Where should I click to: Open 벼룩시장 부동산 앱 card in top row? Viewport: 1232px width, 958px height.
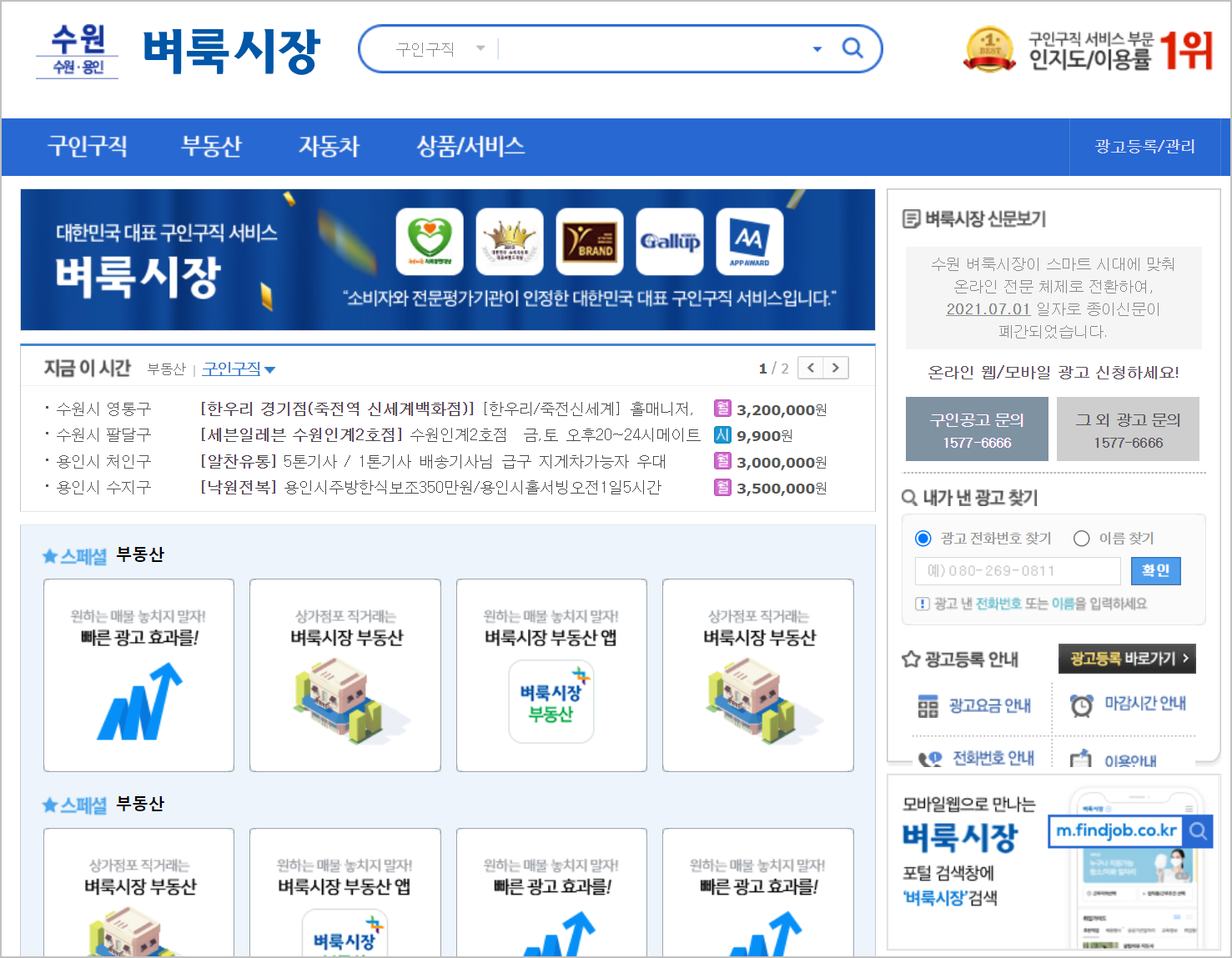coord(551,675)
